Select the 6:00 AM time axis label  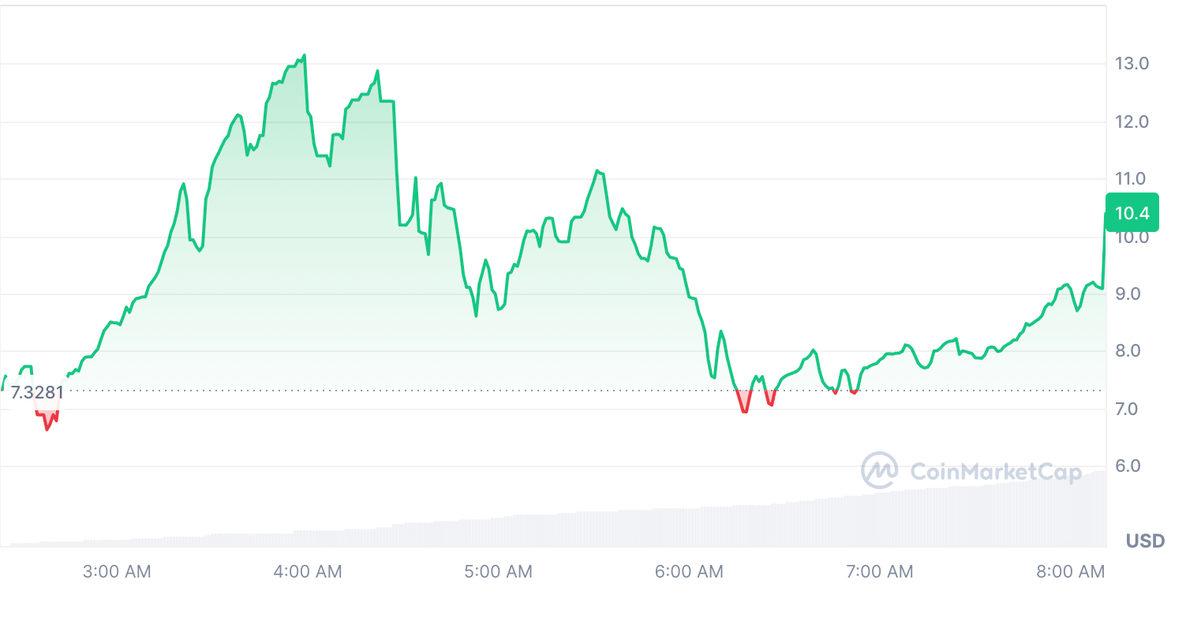click(x=689, y=572)
